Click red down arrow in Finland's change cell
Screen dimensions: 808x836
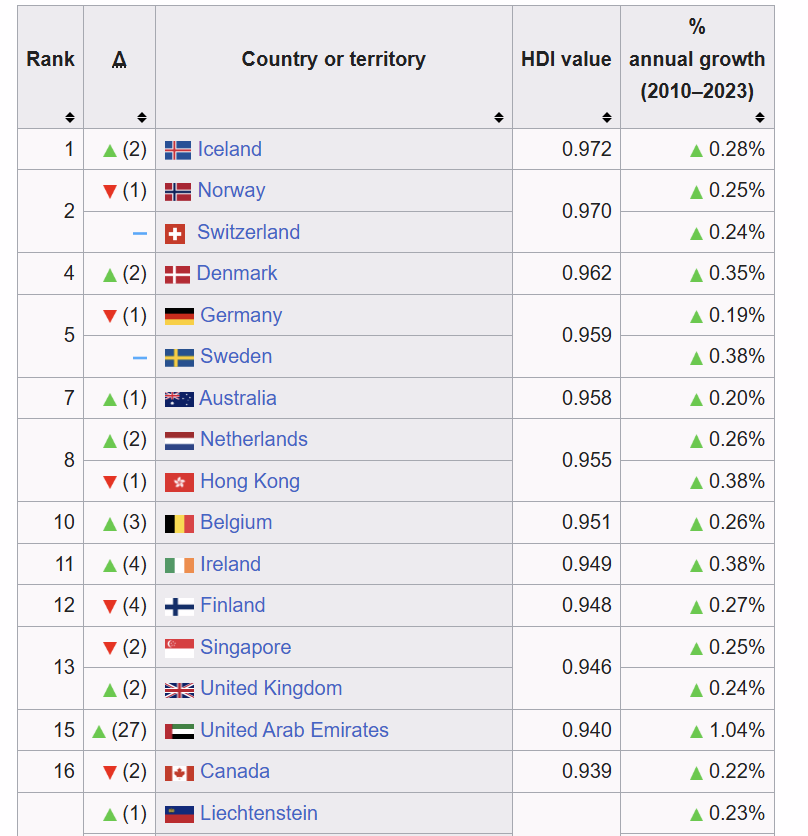click(110, 607)
